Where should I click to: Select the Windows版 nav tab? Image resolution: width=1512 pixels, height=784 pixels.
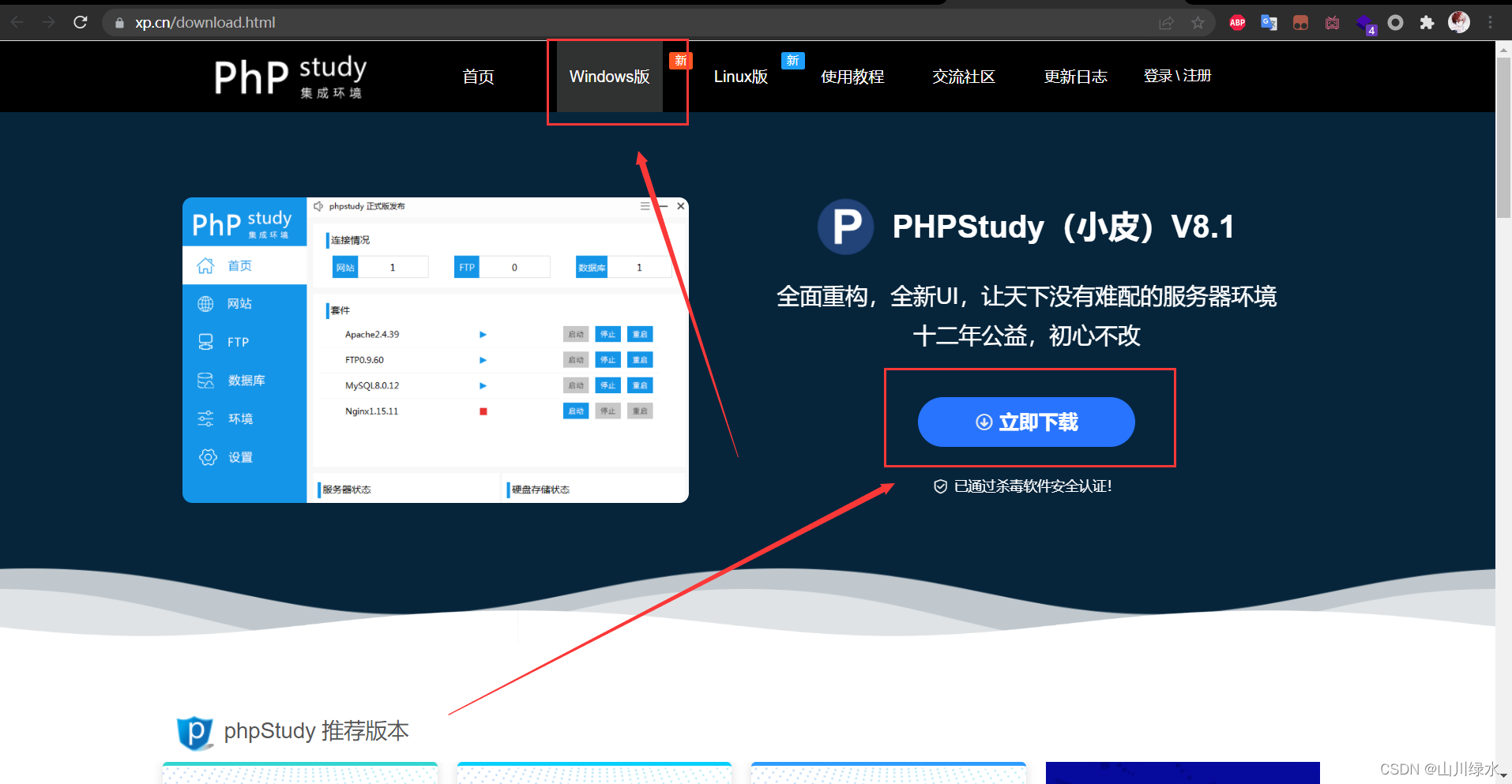pos(610,77)
